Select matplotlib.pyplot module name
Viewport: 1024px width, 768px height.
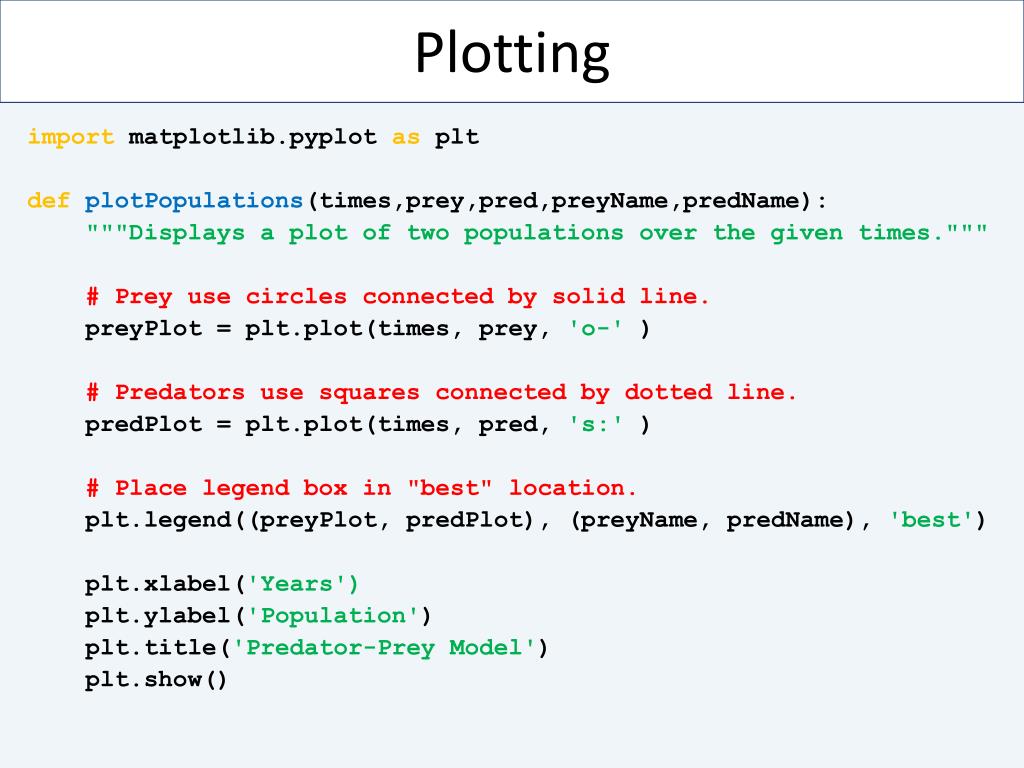[x=253, y=138]
